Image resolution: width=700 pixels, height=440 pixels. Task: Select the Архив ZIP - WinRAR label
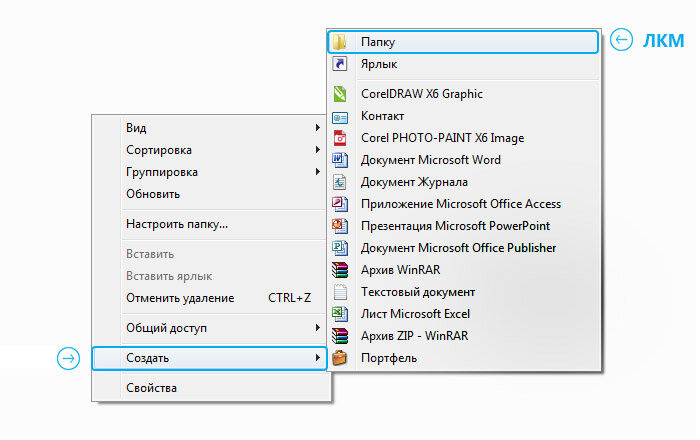(415, 336)
